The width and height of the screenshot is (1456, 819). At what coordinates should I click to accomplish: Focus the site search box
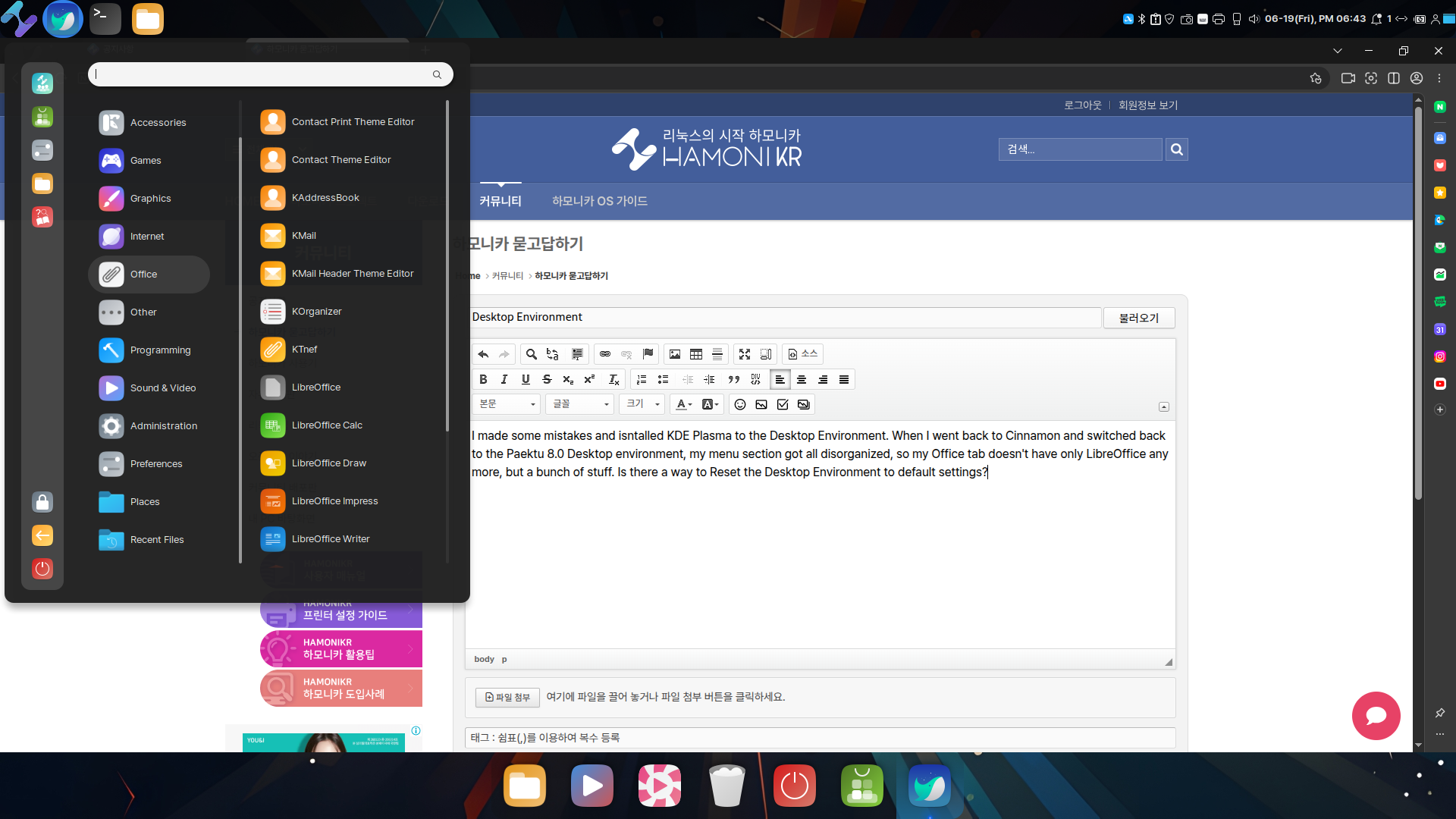tap(1080, 149)
